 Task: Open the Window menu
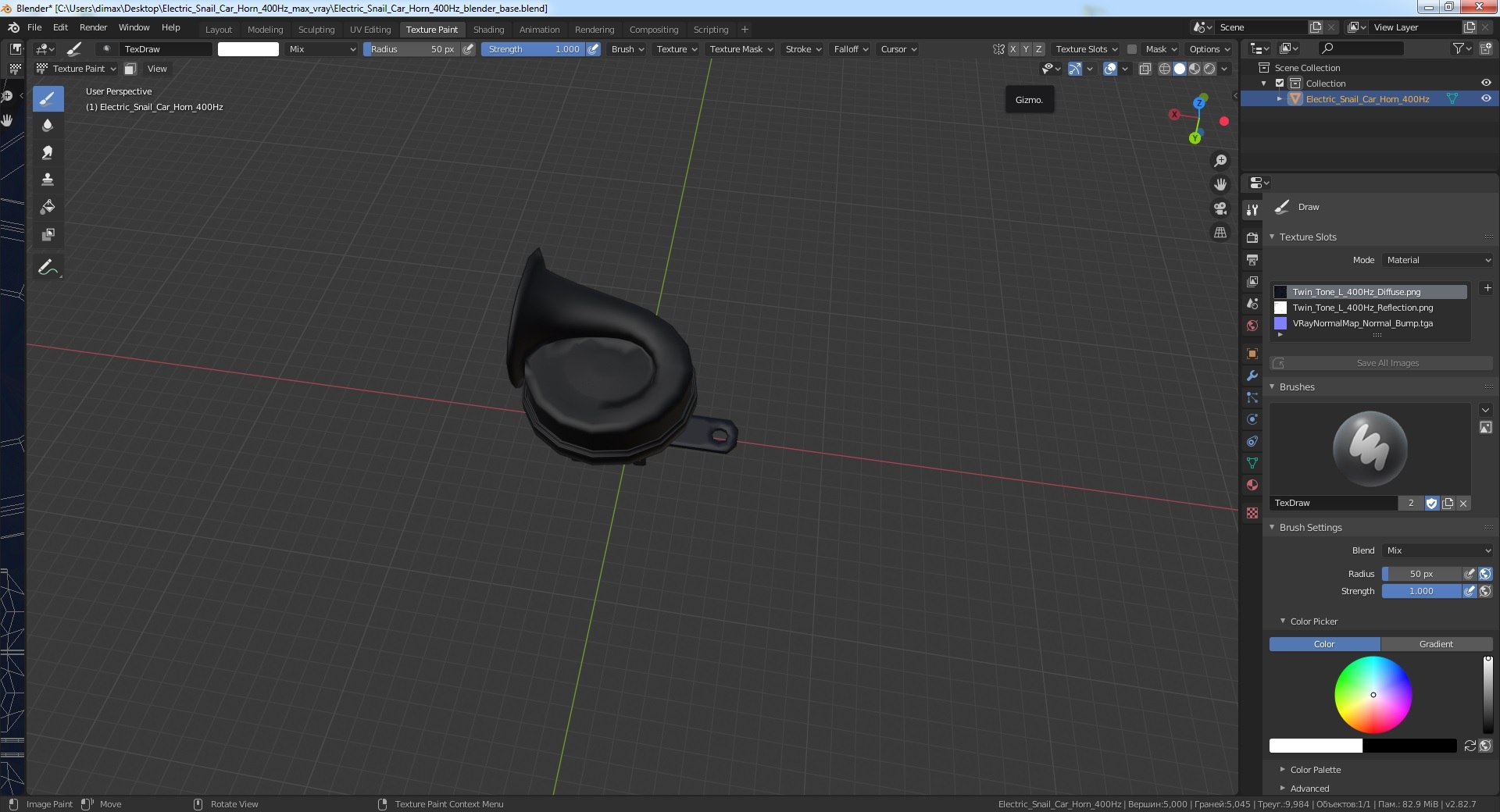134,27
